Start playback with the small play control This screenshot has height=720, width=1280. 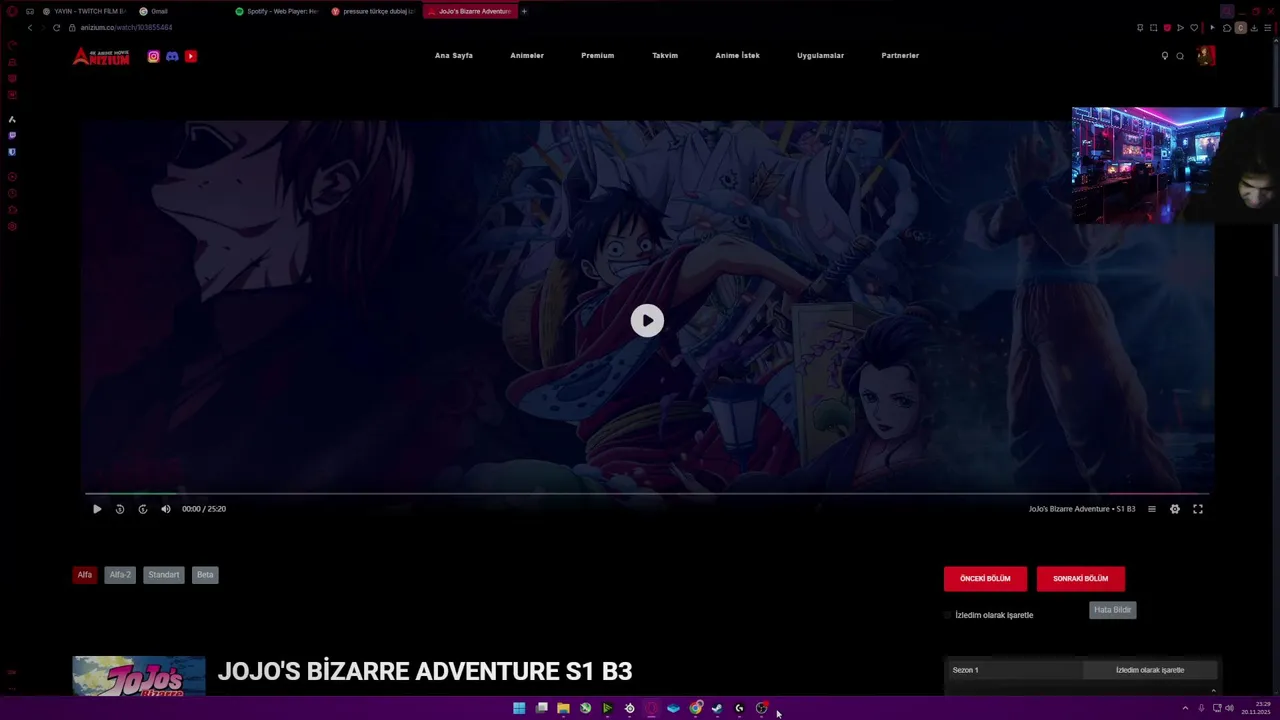point(97,509)
